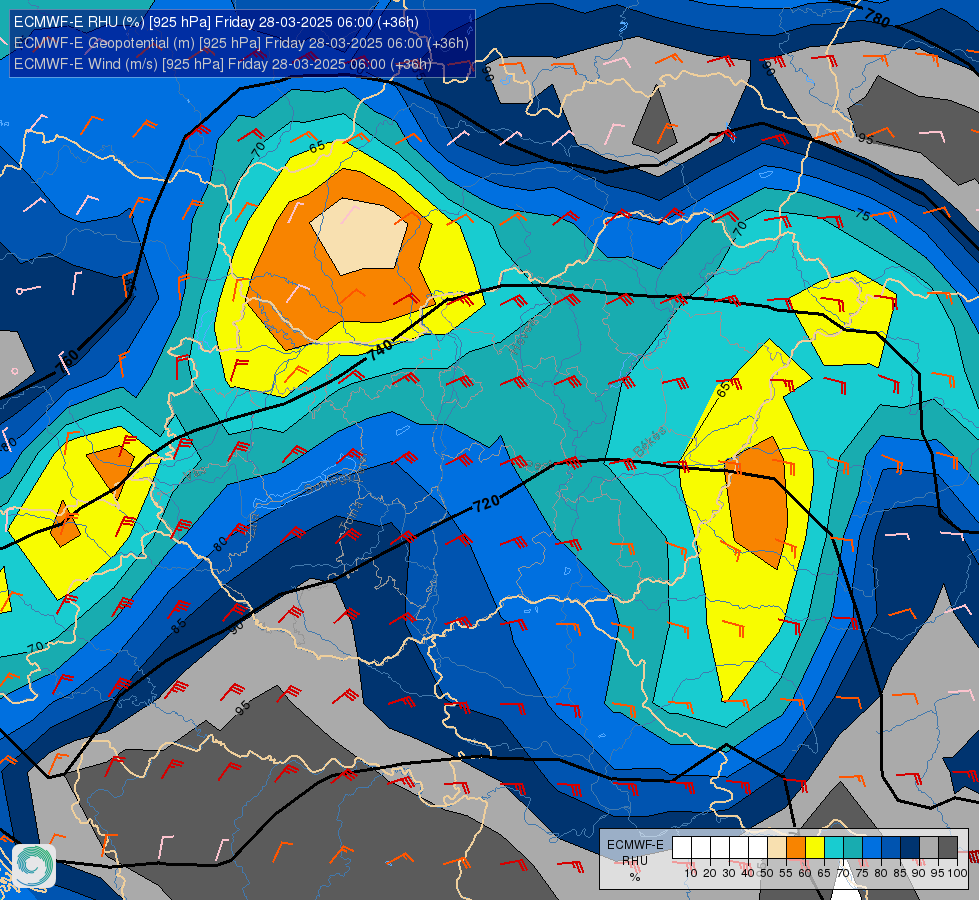The height and width of the screenshot is (900, 979).
Task: Click the 75 humidity contour label on map
Action: click(x=862, y=215)
